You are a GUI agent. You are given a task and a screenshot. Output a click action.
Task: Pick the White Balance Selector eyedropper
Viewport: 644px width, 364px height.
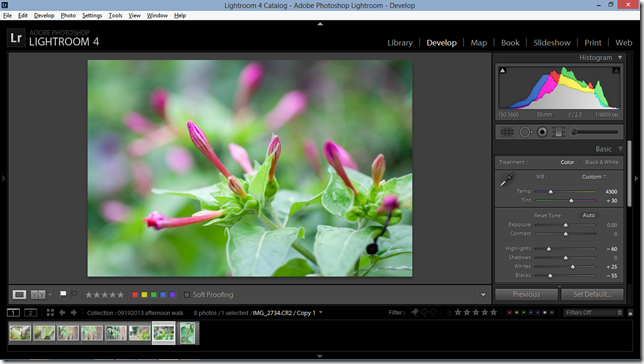point(507,180)
